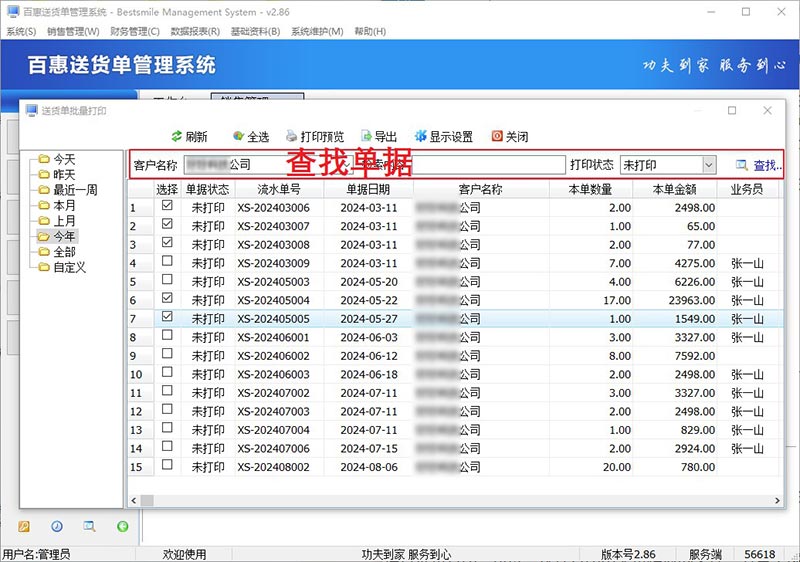The image size is (800, 562).
Task: Click the scrollbar left arrow
Action: [x=134, y=500]
